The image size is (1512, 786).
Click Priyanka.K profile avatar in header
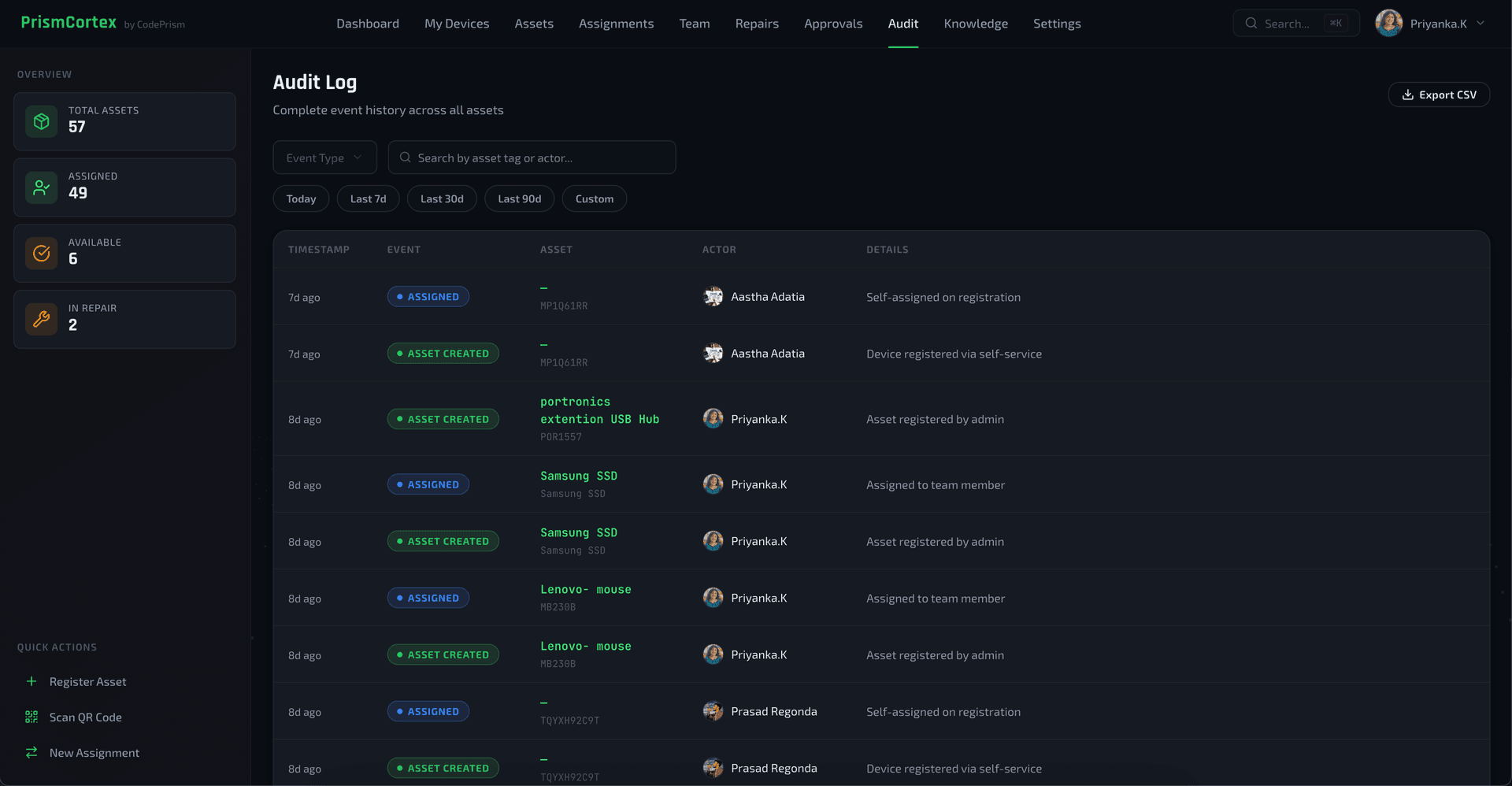click(x=1388, y=24)
